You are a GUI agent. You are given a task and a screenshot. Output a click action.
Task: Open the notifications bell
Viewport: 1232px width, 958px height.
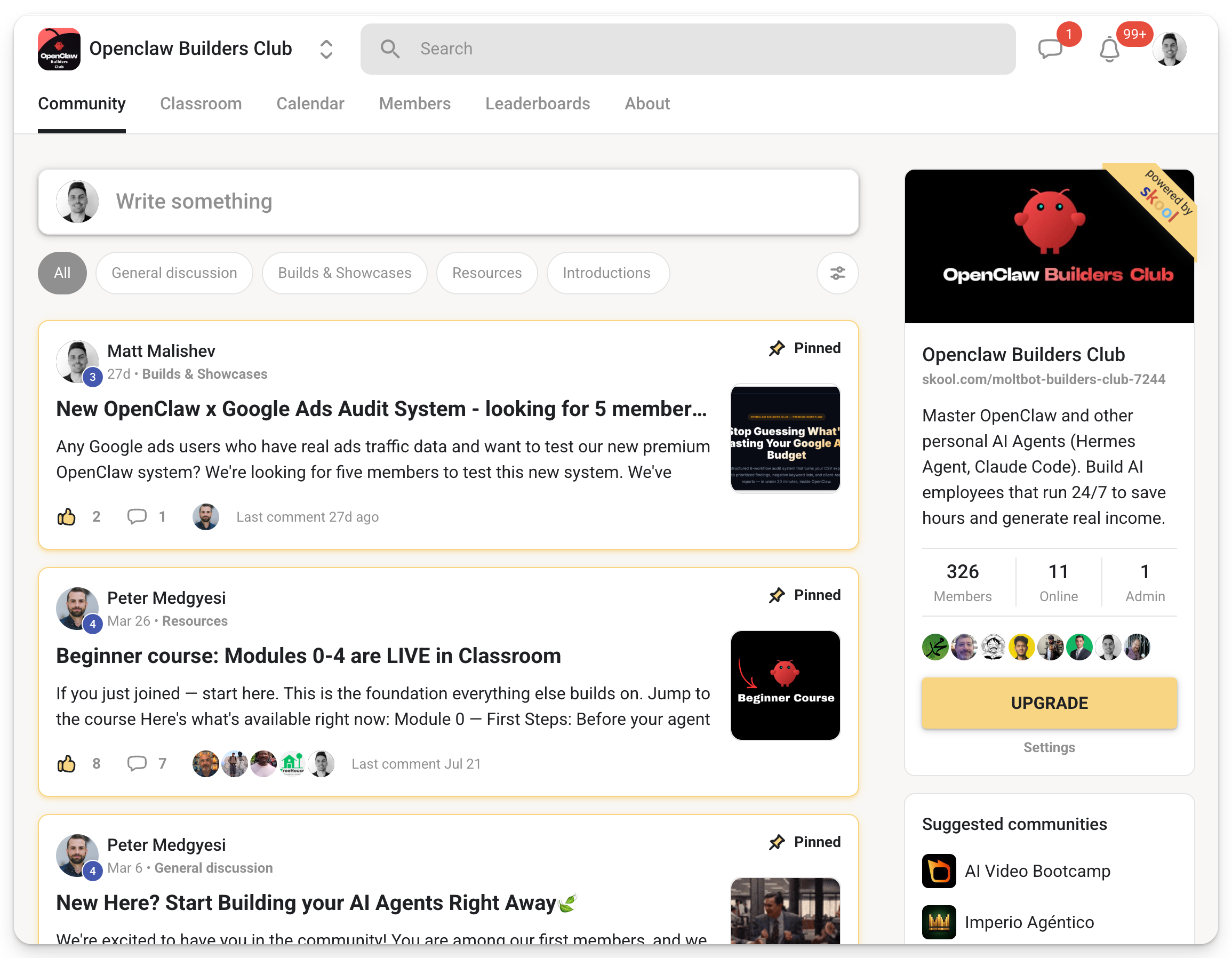(x=1109, y=49)
